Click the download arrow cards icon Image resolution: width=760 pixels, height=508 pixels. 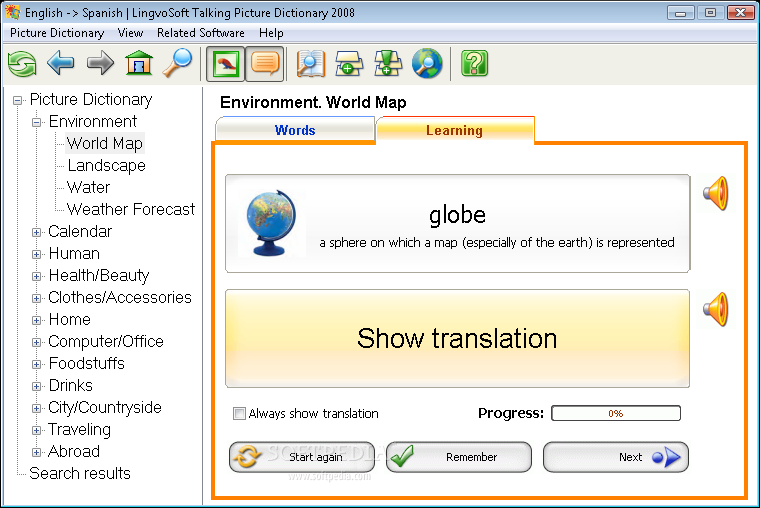[388, 64]
